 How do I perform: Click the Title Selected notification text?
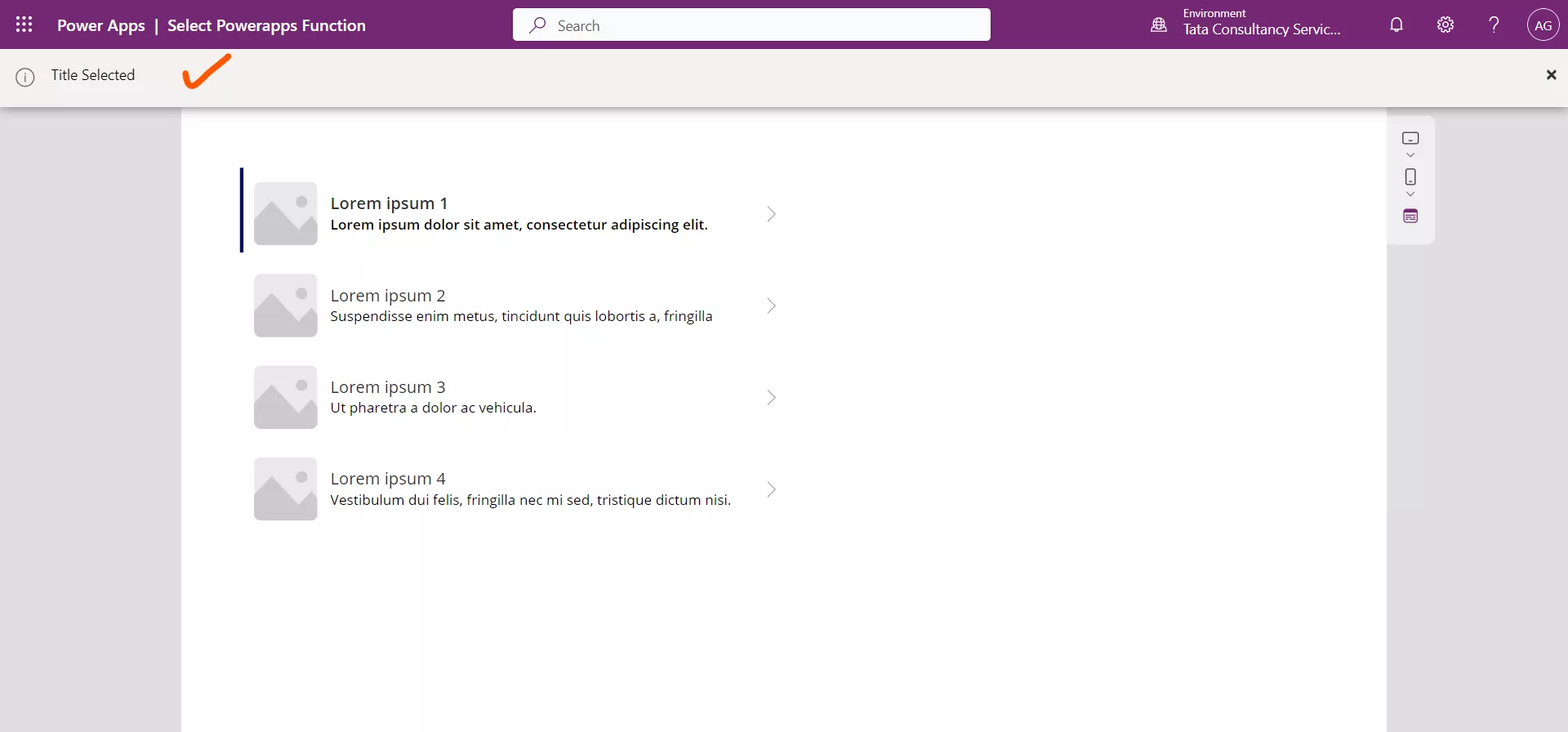click(93, 75)
